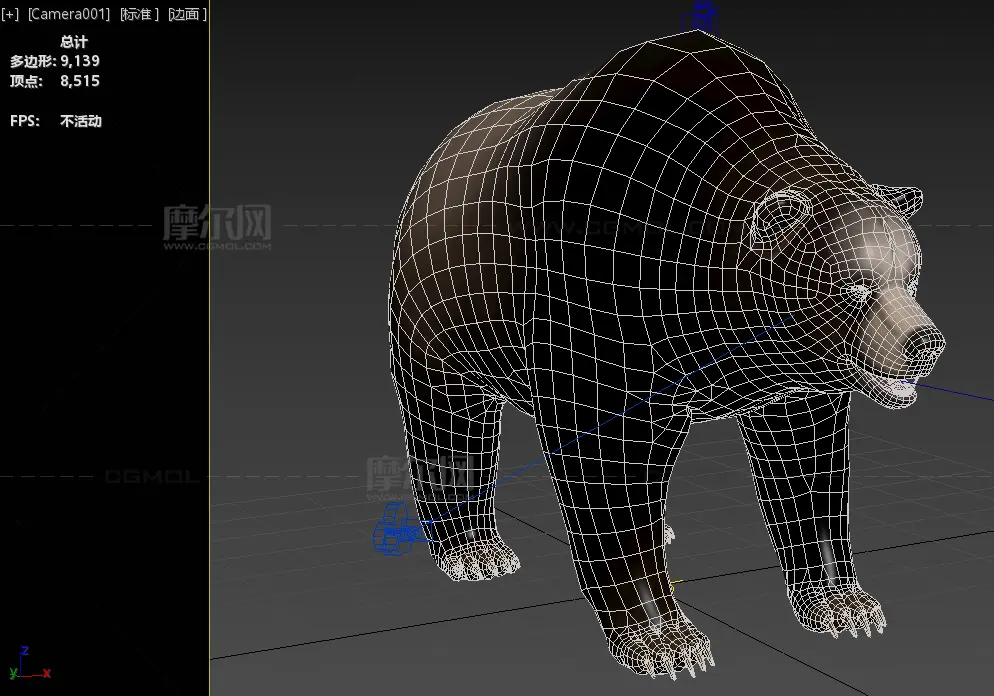Click the XYZ axis tripod gizmo
This screenshot has height=696, width=994.
coord(29,664)
